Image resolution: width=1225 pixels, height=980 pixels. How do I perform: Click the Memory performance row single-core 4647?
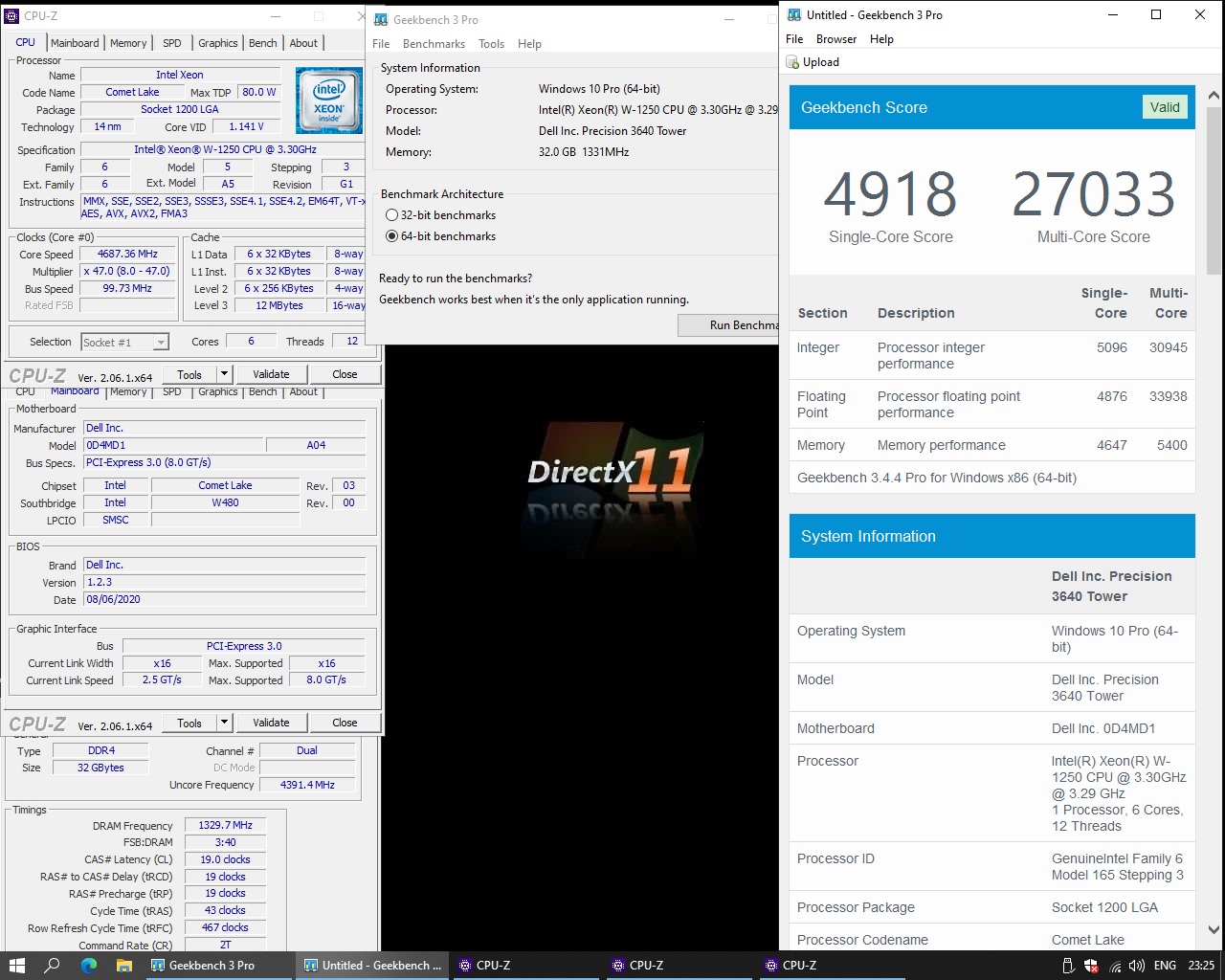coord(1112,445)
